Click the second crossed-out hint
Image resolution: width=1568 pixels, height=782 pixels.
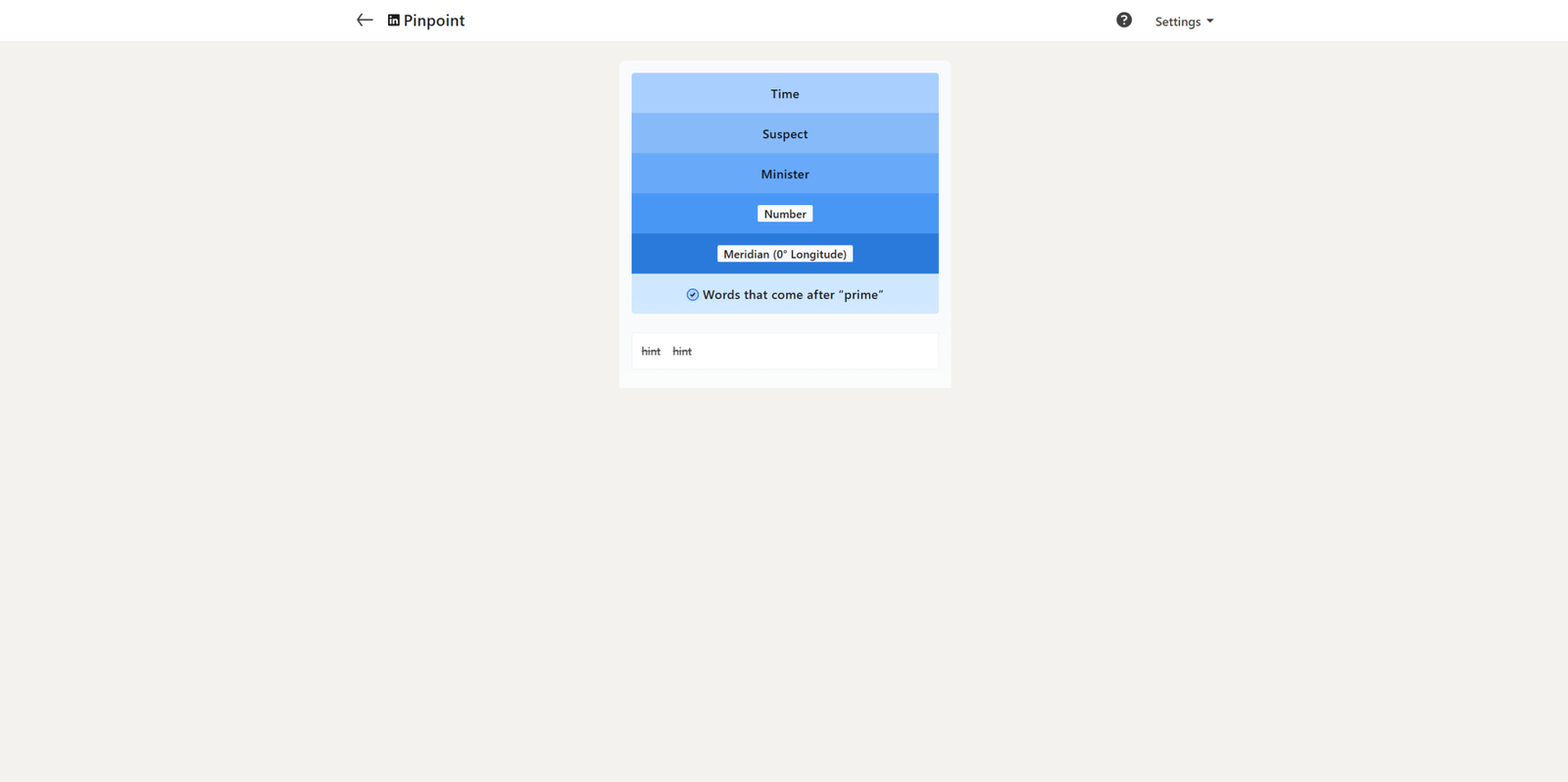pos(682,352)
